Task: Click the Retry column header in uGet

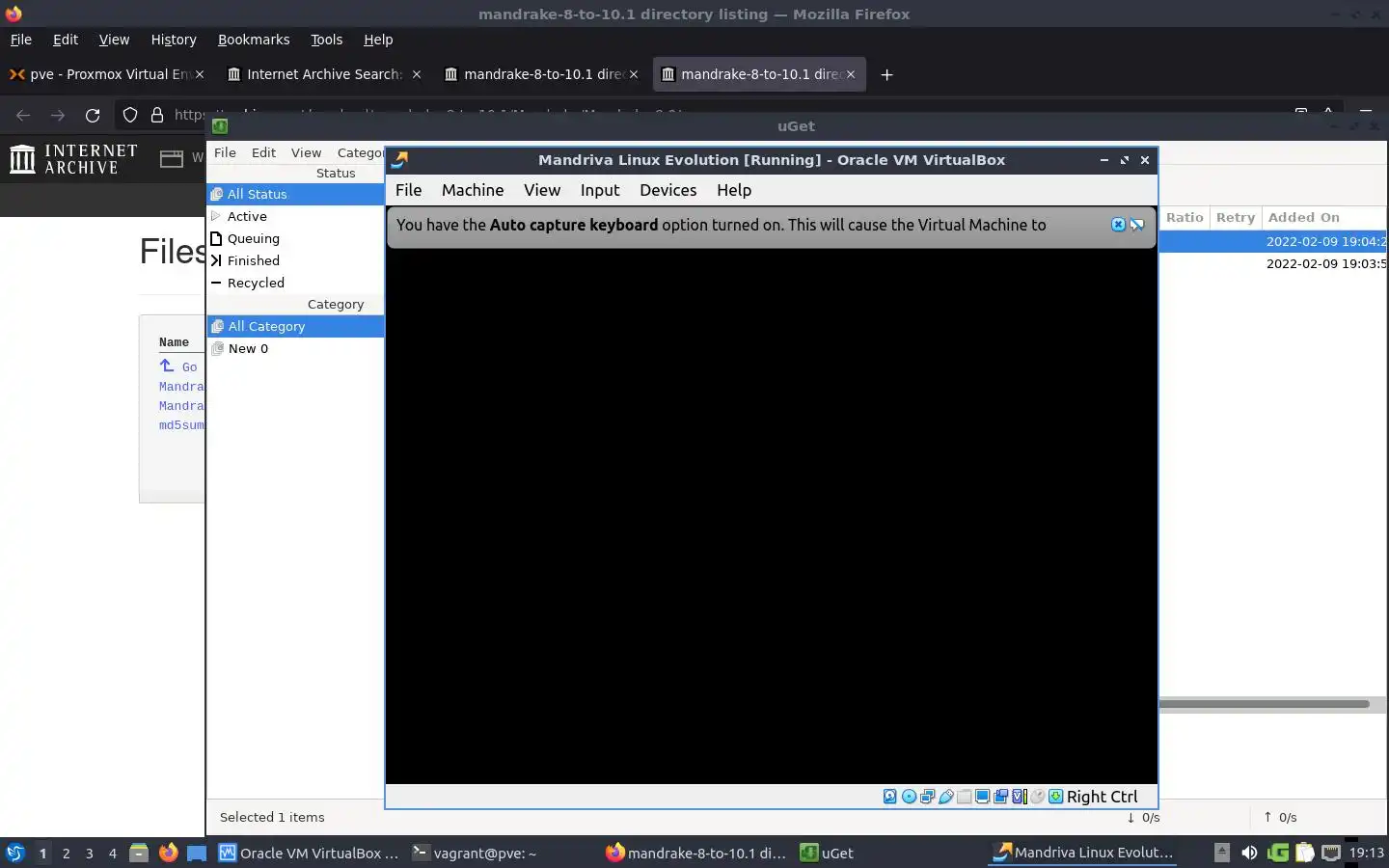Action: coord(1236,218)
